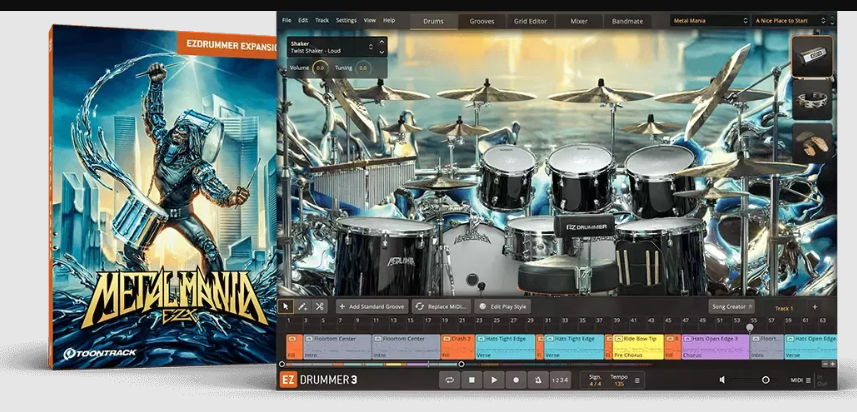Click the chimes on the drum kit
This screenshot has height=412, width=857.
pos(362,182)
